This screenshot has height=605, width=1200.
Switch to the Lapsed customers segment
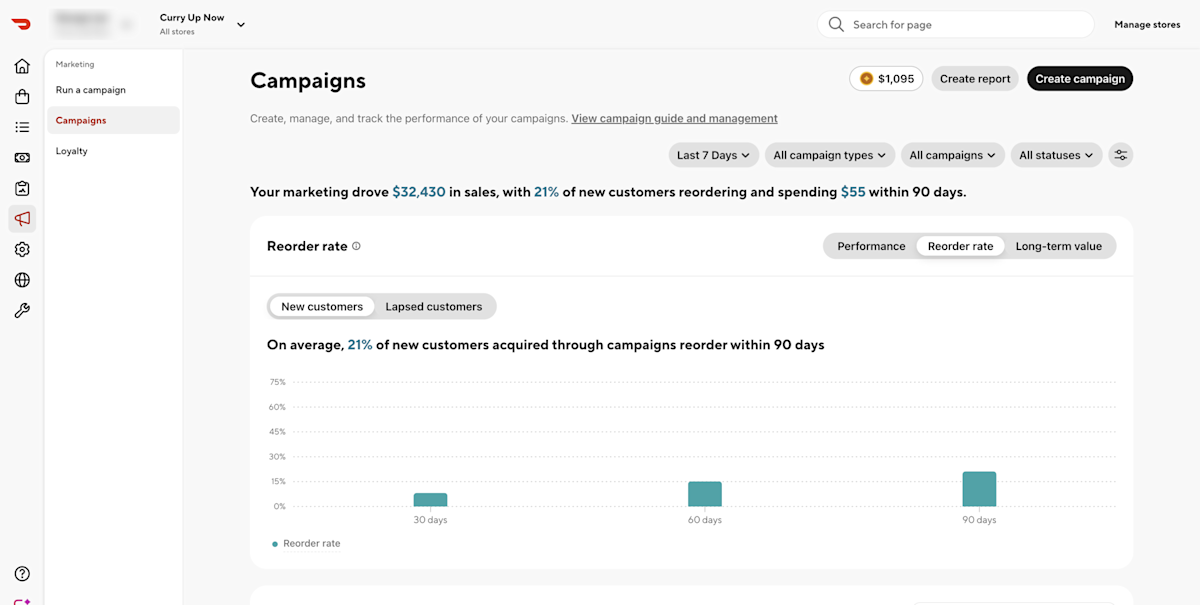[x=434, y=307]
